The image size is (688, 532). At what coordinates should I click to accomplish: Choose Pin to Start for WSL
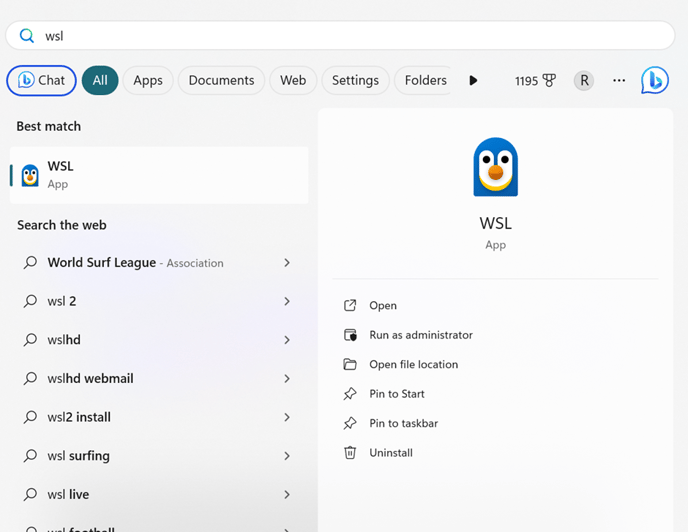397,394
